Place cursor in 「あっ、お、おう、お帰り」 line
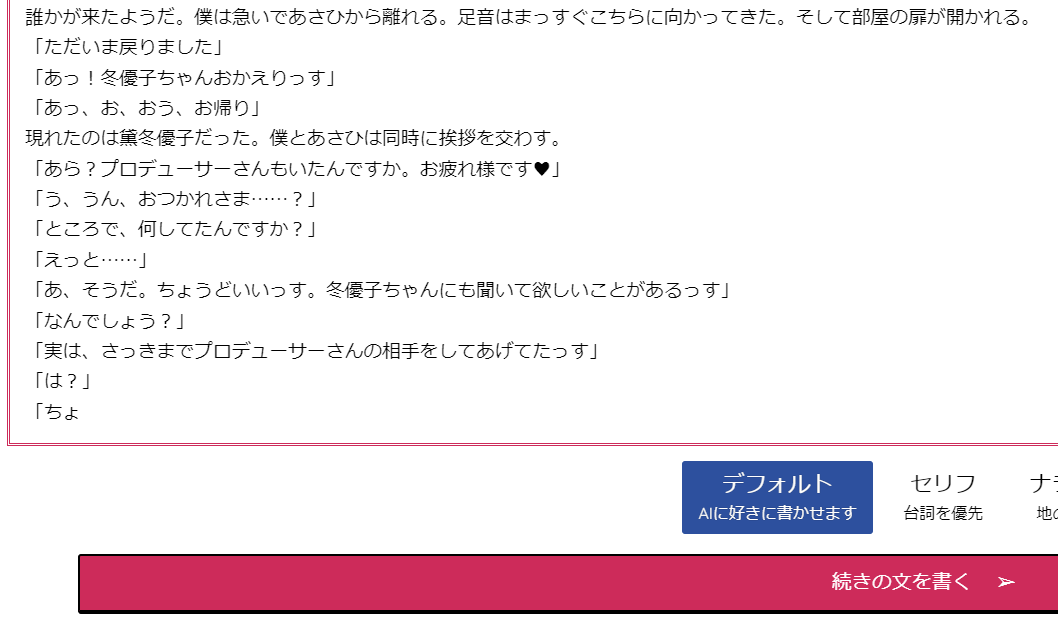This screenshot has width=1058, height=619. tap(144, 108)
